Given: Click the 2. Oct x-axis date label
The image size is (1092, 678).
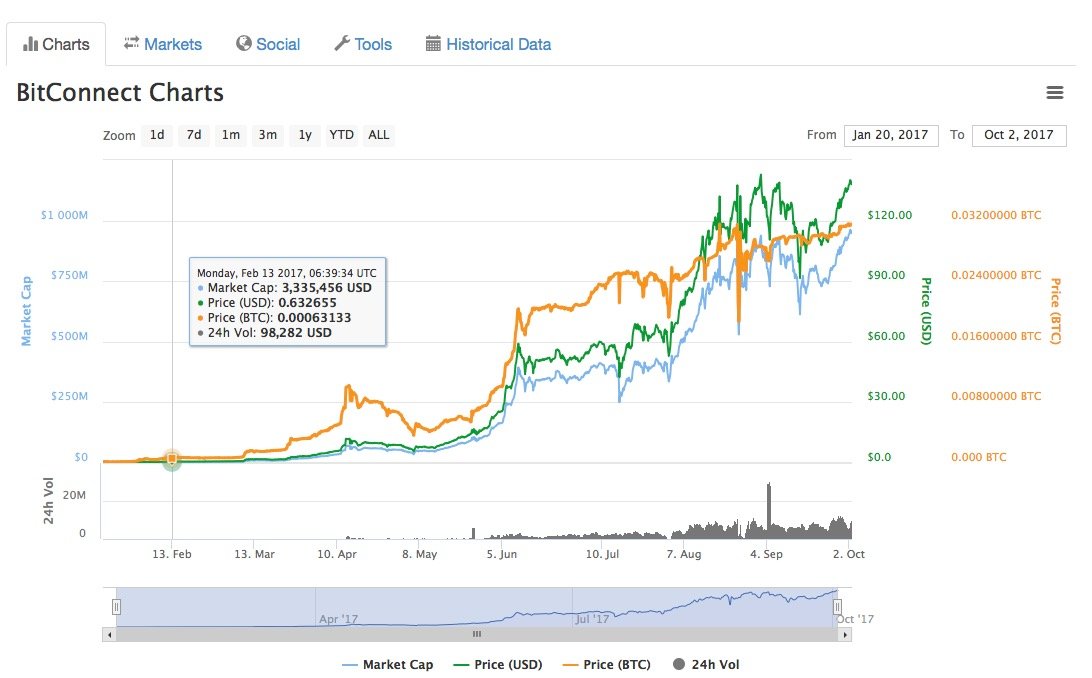Looking at the screenshot, I should click(848, 554).
